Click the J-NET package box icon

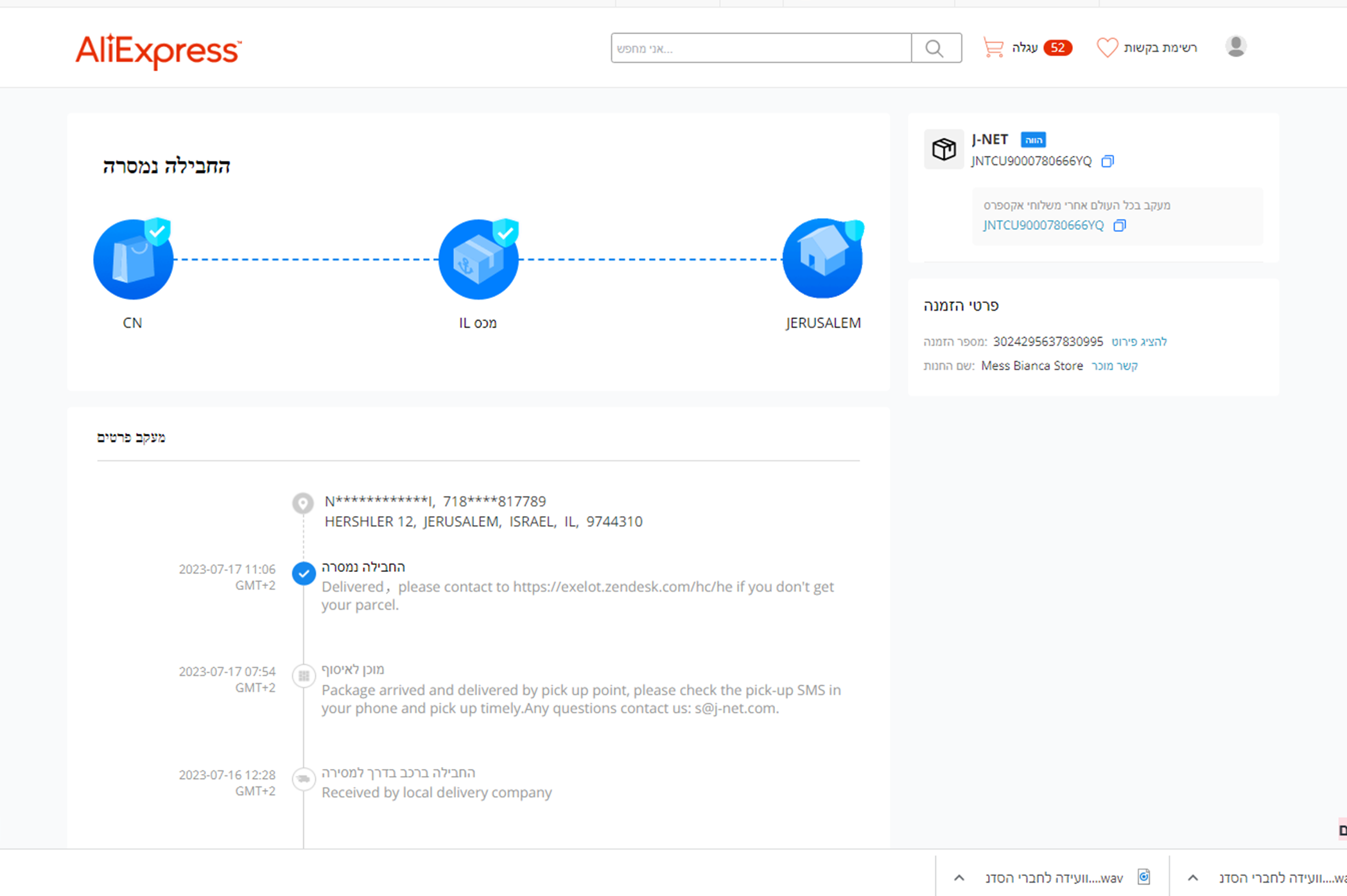point(943,149)
